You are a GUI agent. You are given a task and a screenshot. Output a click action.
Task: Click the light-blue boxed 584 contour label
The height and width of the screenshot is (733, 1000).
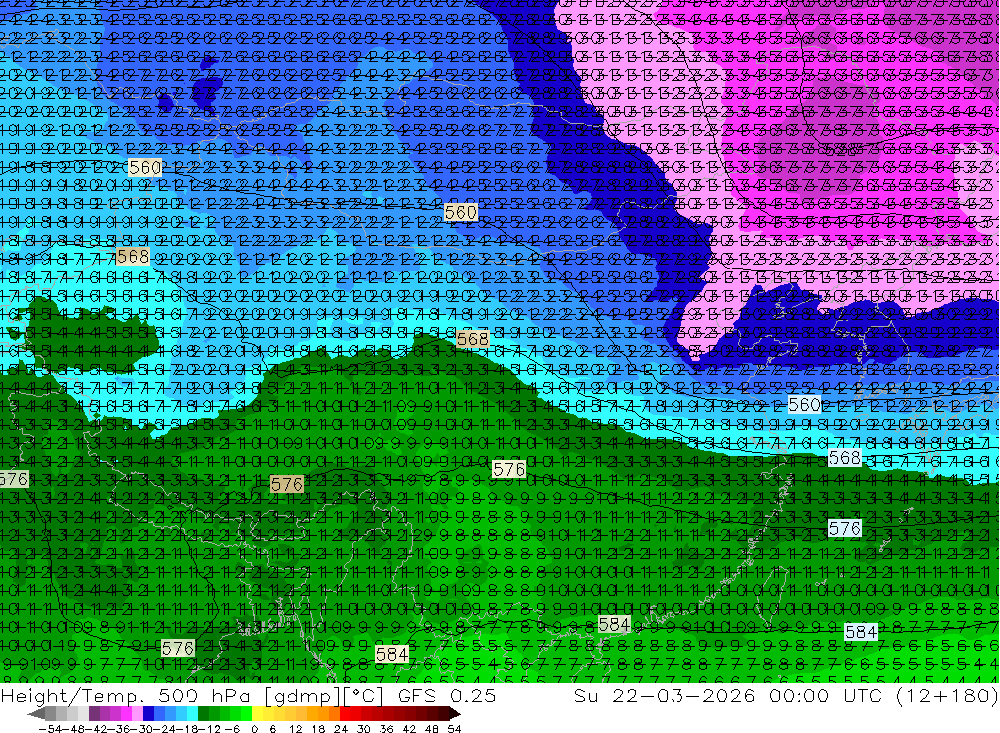click(x=861, y=632)
